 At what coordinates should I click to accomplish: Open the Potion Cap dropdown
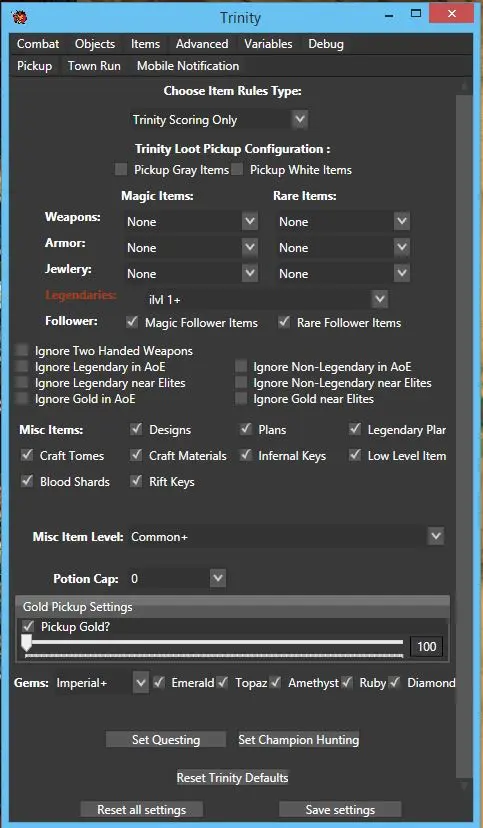point(177,578)
